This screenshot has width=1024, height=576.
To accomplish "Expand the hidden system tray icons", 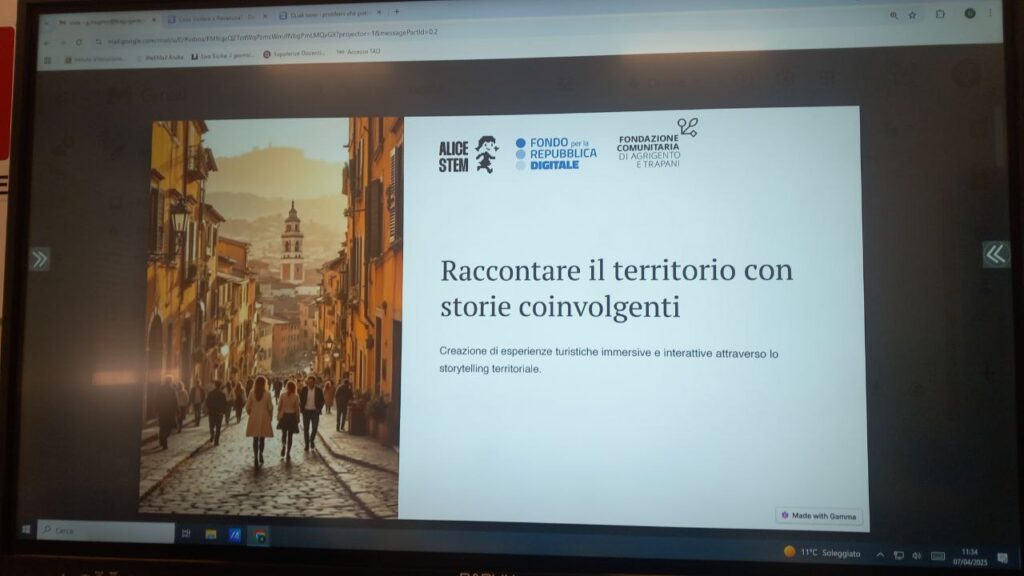I will (880, 554).
